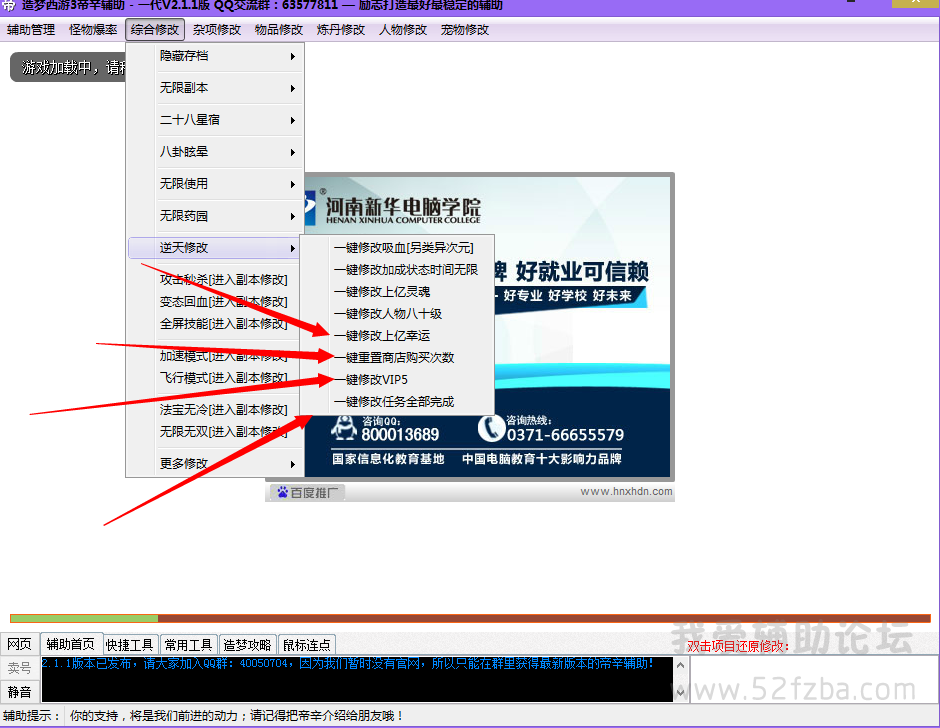940x728 pixels.
Task: Open the 炼丹修改 menu
Action: [341, 29]
